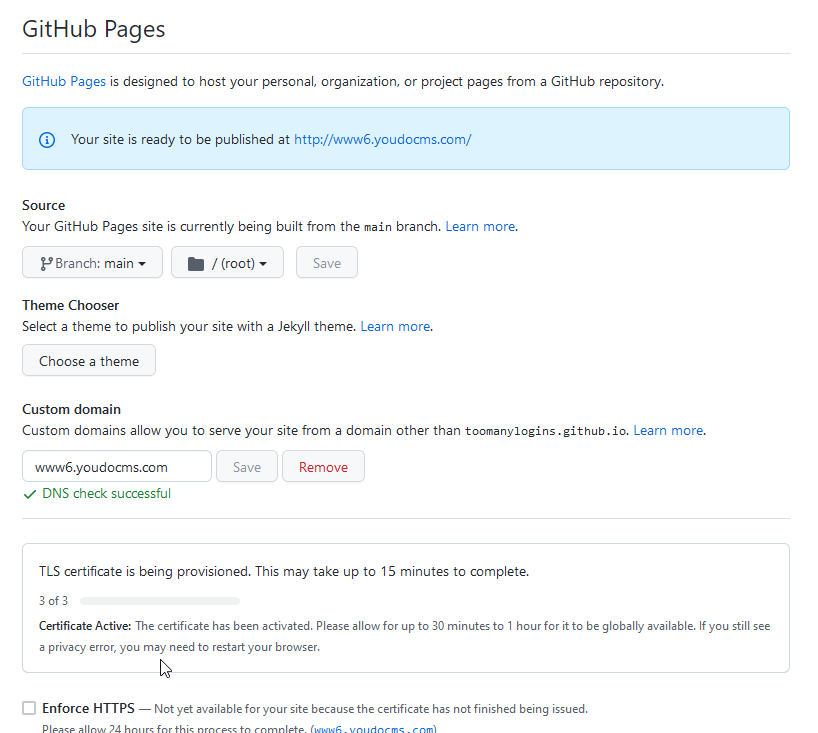This screenshot has width=818, height=733.
Task: Open Learn more link for custom domains
Action: click(669, 431)
